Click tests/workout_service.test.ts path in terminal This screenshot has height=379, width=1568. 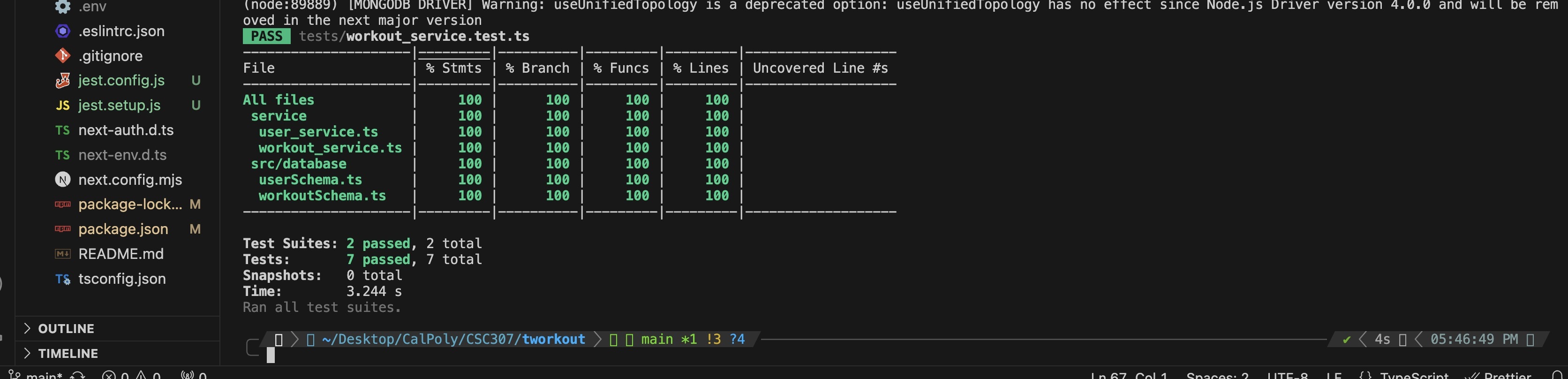(414, 37)
